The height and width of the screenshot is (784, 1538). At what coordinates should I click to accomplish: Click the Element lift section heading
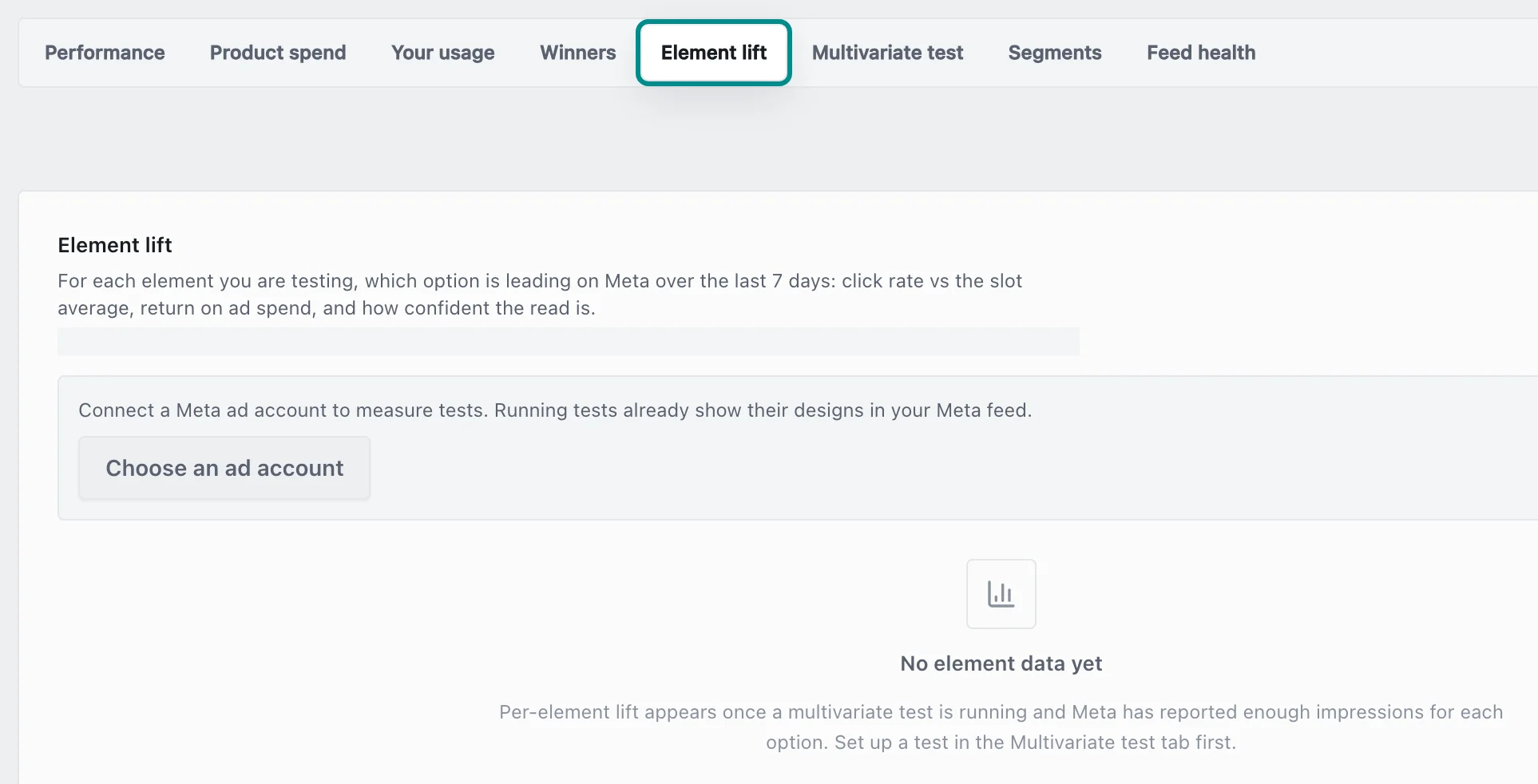click(115, 245)
